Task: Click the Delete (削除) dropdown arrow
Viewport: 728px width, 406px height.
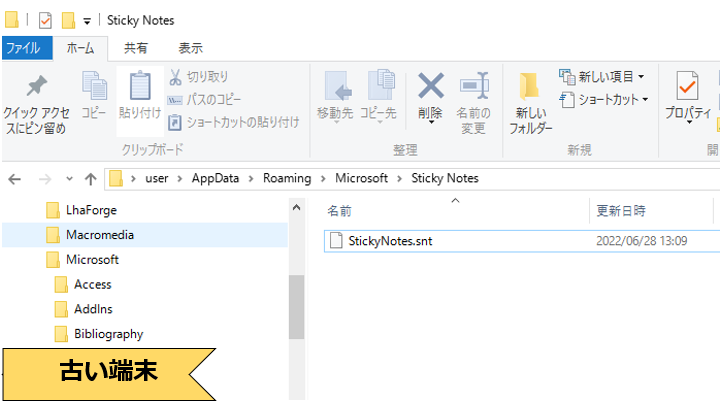Action: click(x=431, y=123)
